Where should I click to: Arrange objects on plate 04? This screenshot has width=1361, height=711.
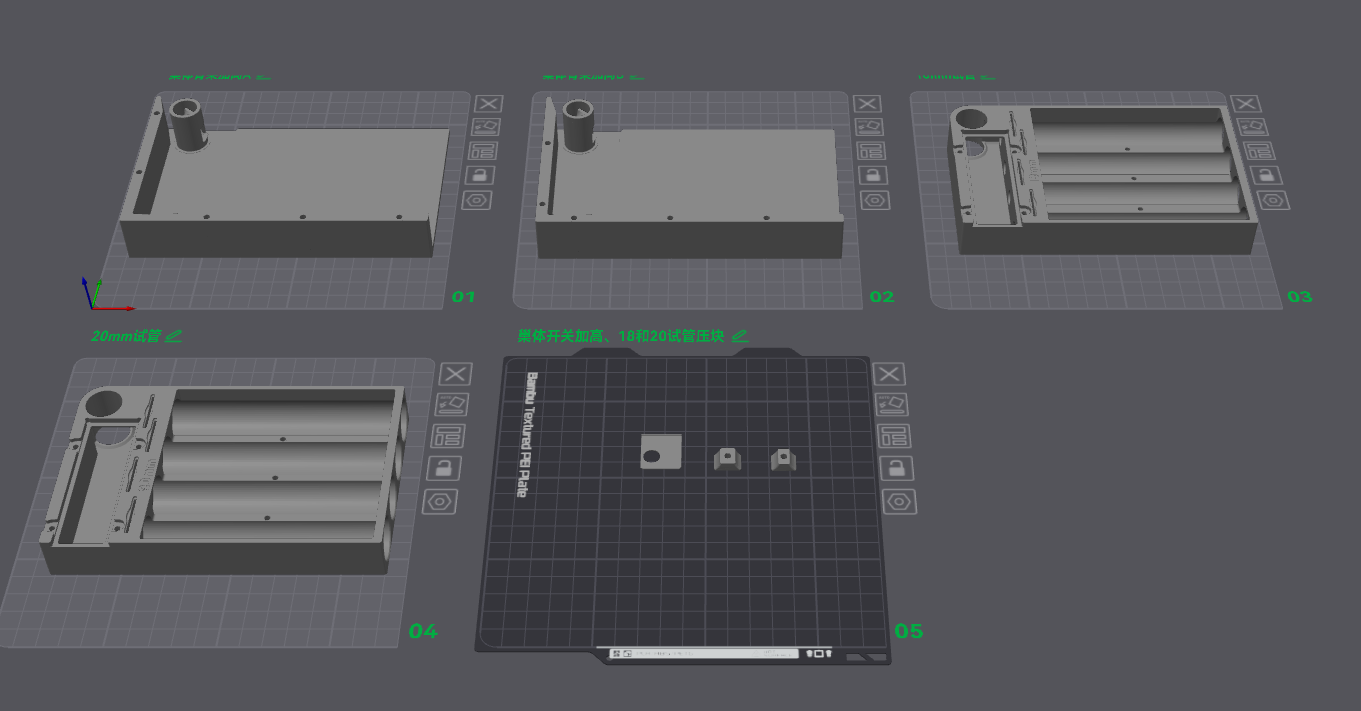tap(447, 436)
